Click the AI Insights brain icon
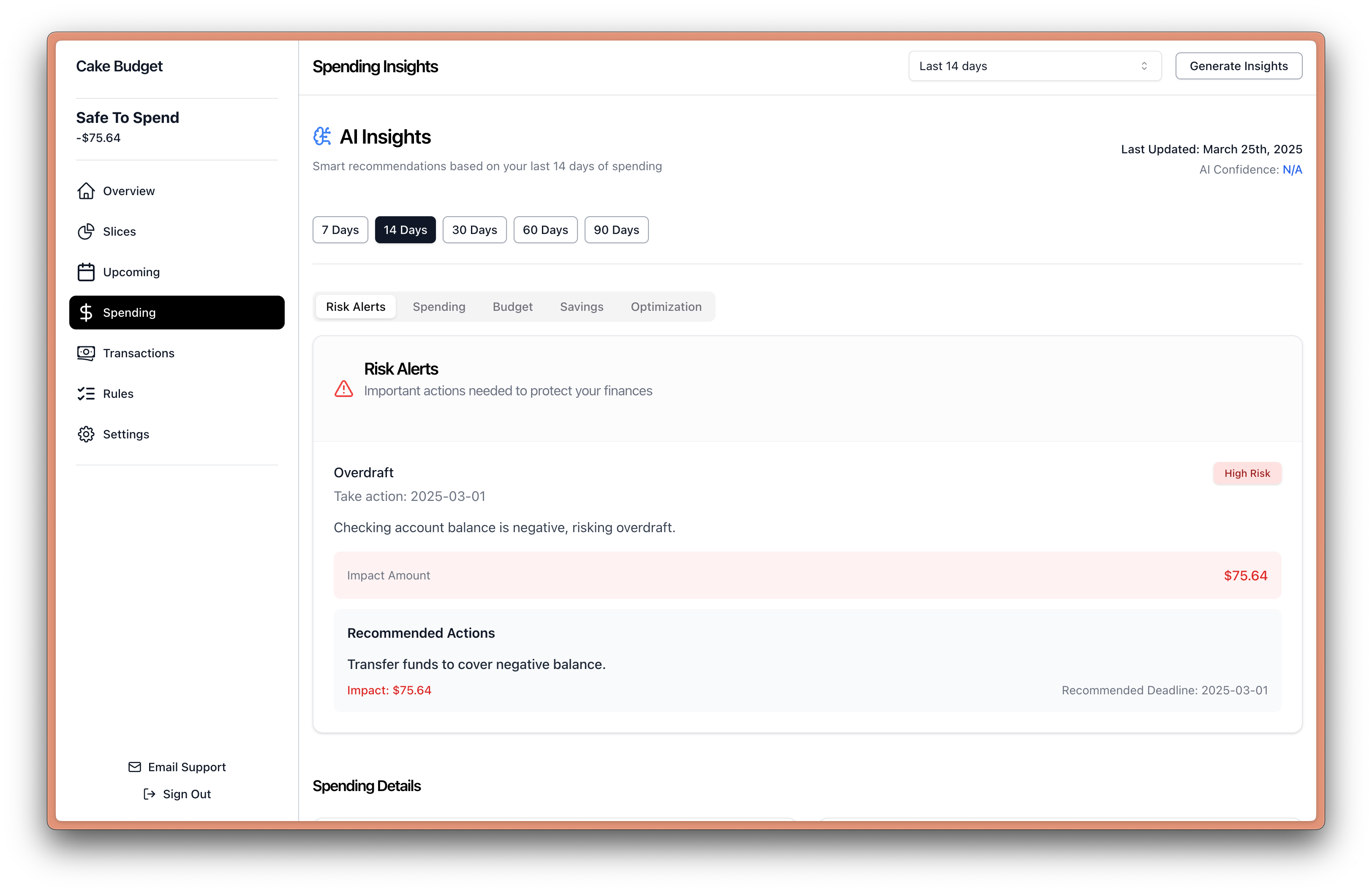 322,136
